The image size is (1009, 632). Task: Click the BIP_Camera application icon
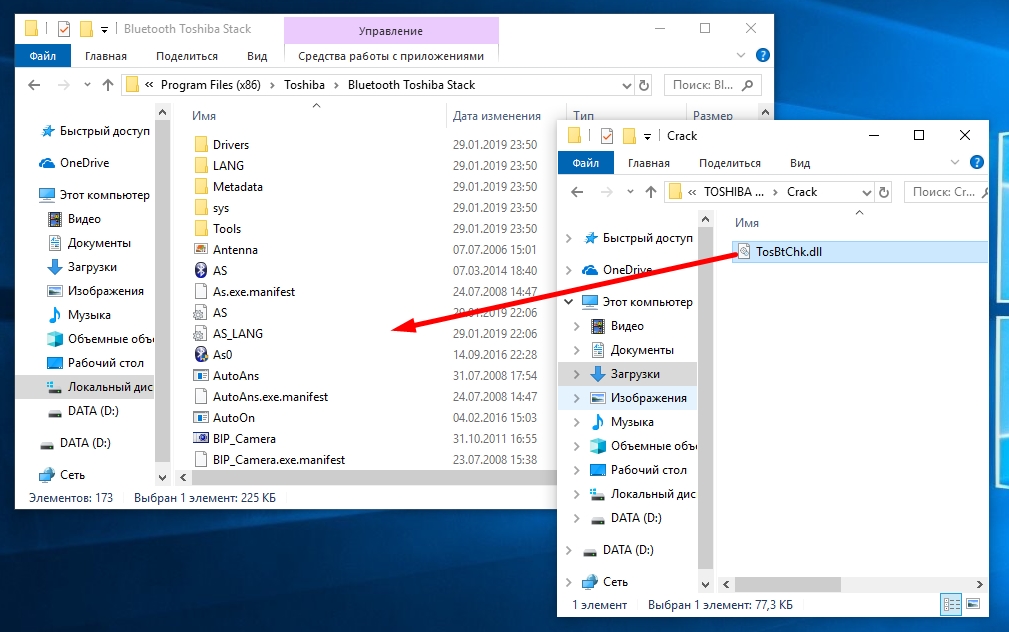tap(200, 439)
